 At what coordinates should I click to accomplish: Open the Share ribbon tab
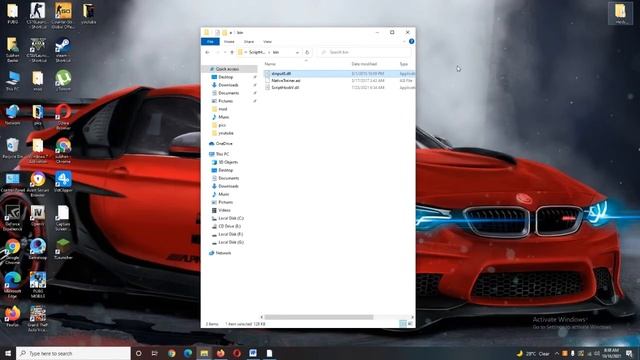pyautogui.click(x=249, y=42)
